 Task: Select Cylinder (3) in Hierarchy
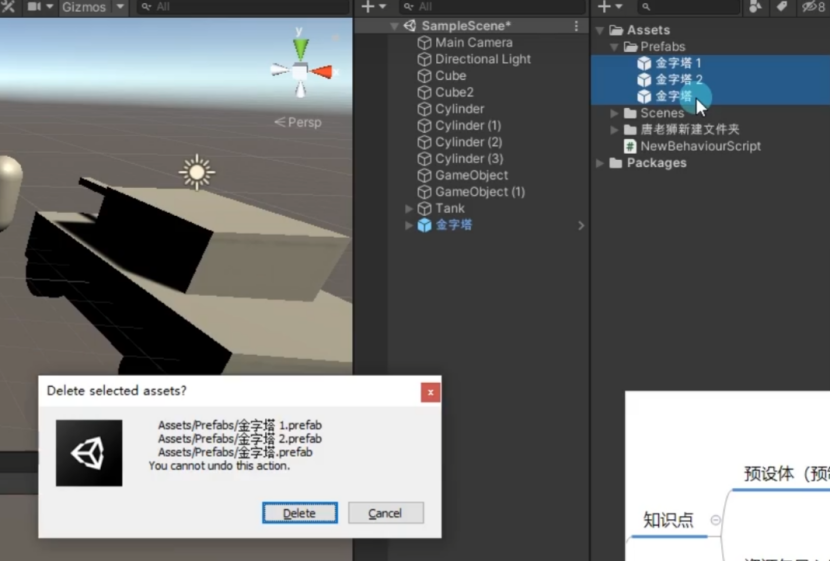[471, 159]
